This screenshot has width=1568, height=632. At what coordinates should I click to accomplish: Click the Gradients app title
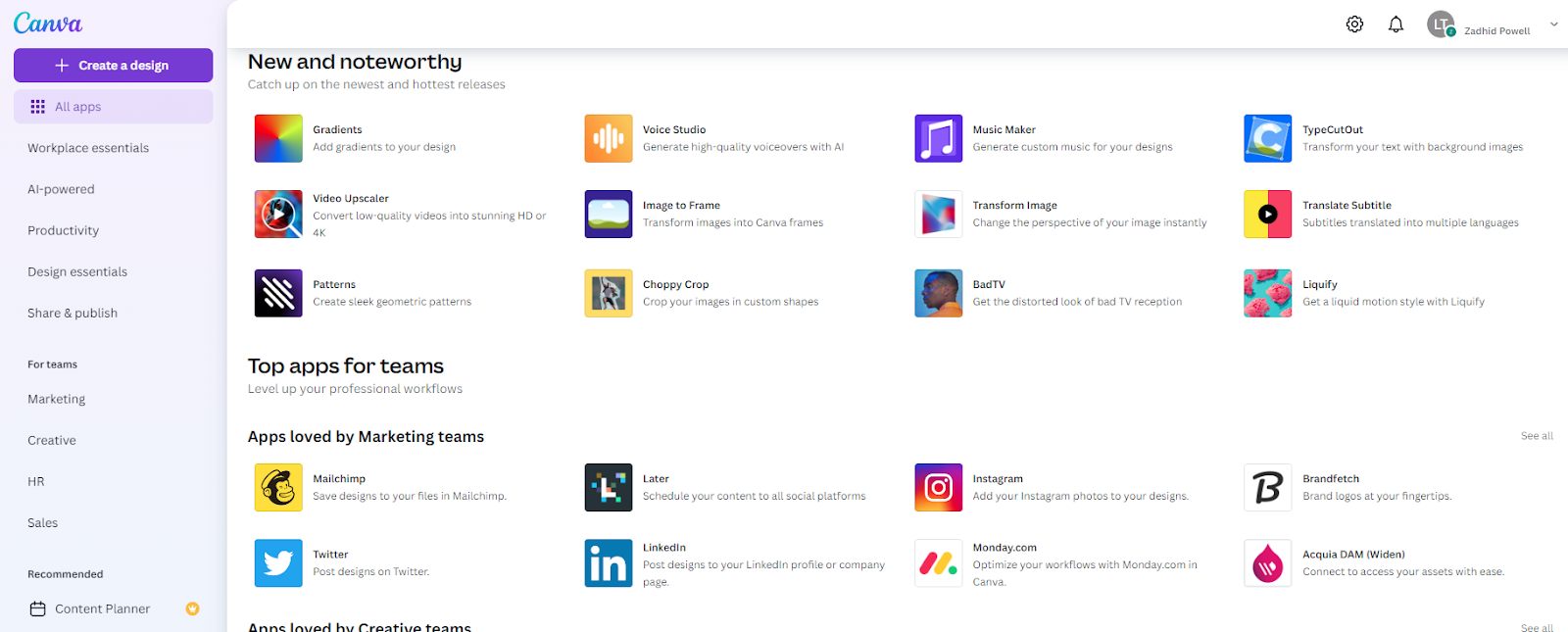(x=337, y=129)
